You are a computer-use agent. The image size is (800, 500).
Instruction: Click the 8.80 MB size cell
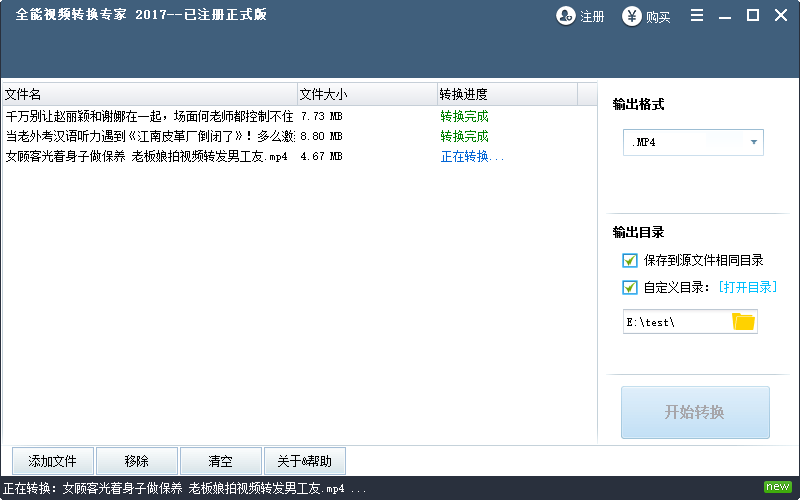pos(321,136)
